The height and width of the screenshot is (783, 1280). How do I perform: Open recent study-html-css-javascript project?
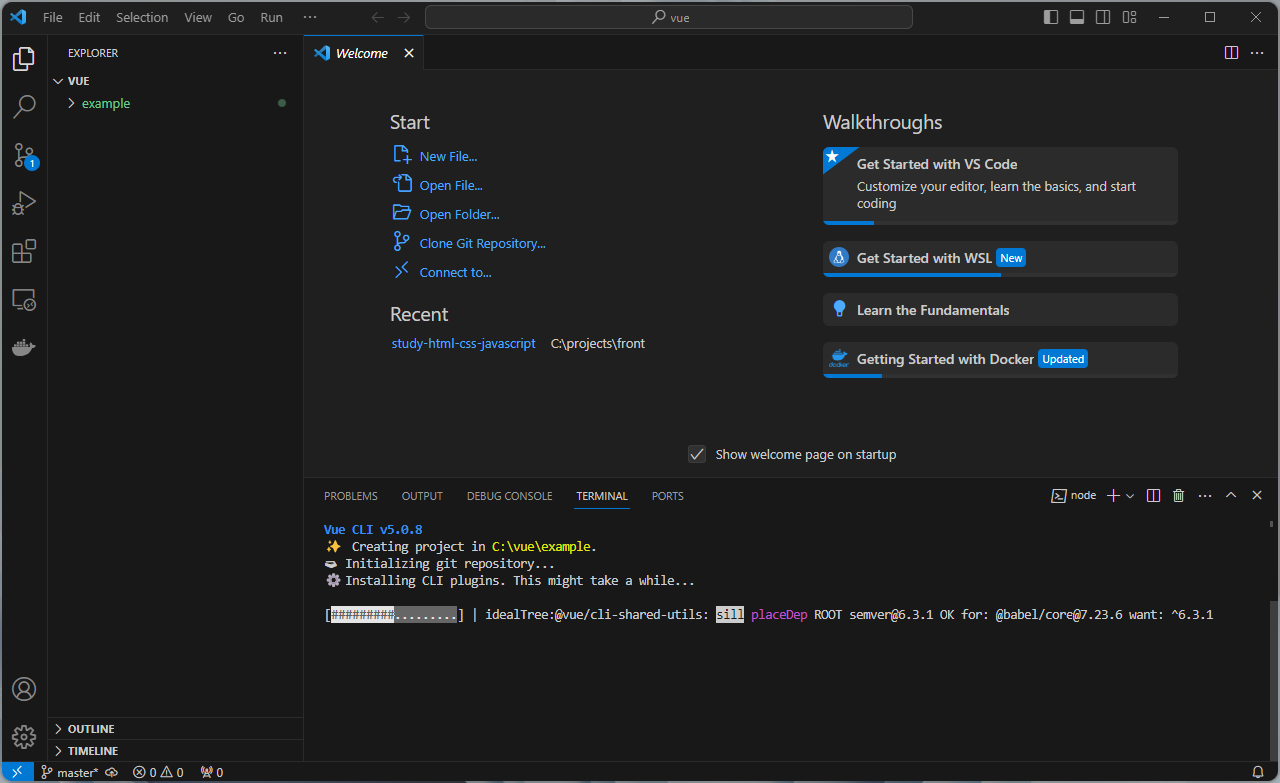(x=464, y=343)
